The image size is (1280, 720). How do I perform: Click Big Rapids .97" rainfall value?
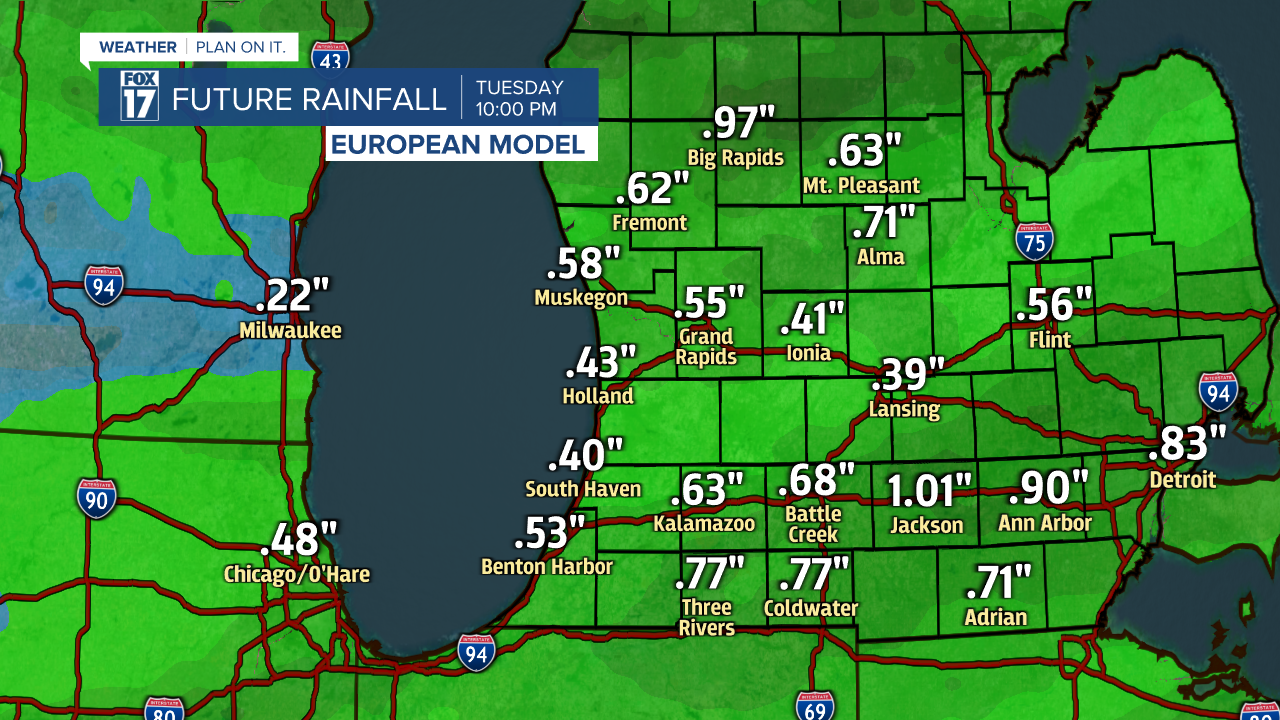coord(738,123)
